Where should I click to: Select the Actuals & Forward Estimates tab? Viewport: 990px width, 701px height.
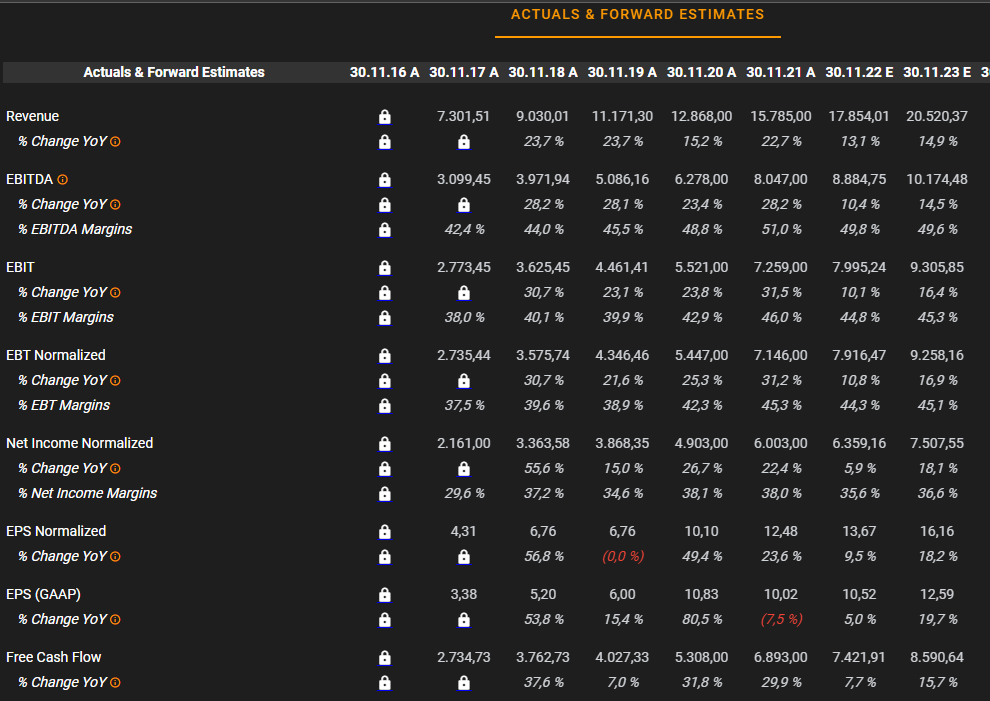pyautogui.click(x=637, y=15)
